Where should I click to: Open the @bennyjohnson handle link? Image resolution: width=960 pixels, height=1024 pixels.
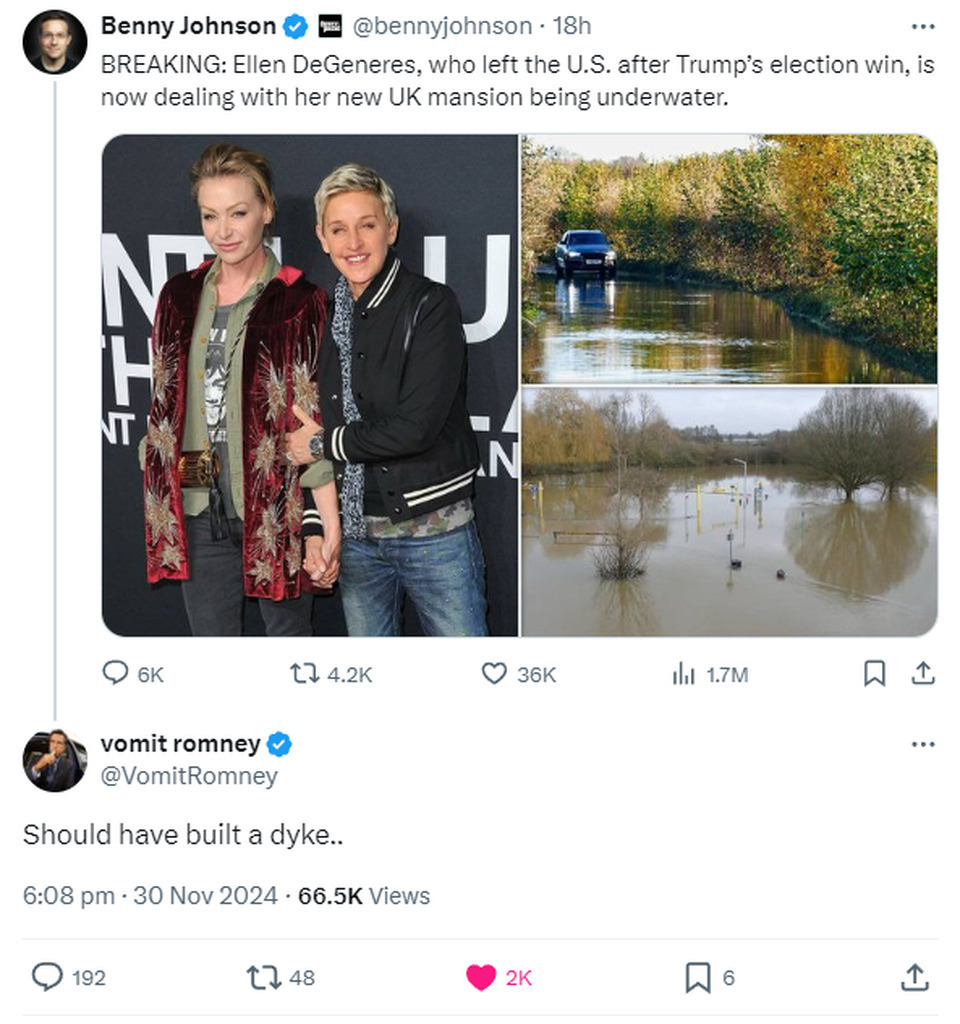point(439,27)
